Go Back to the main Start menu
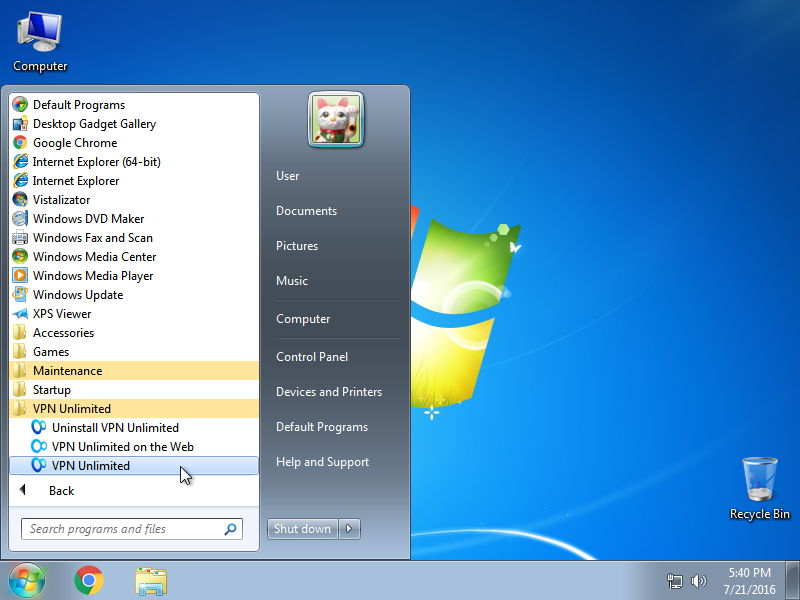800x600 pixels. pos(134,491)
